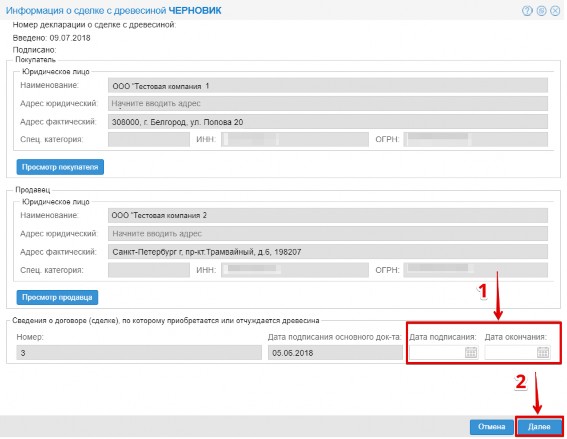Image resolution: width=567 pixels, height=439 pixels.
Task: Focus the Дата окончания date input
Action: coord(511,352)
